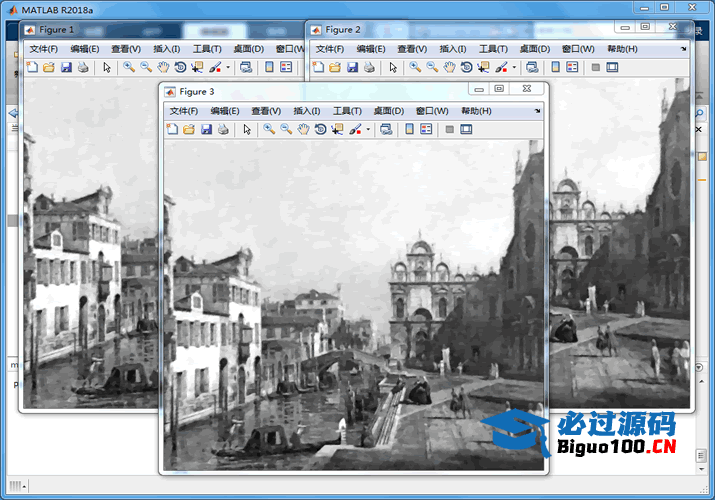Click MATLAB status bar busy indicator
The height and width of the screenshot is (500, 715).
coord(18,486)
